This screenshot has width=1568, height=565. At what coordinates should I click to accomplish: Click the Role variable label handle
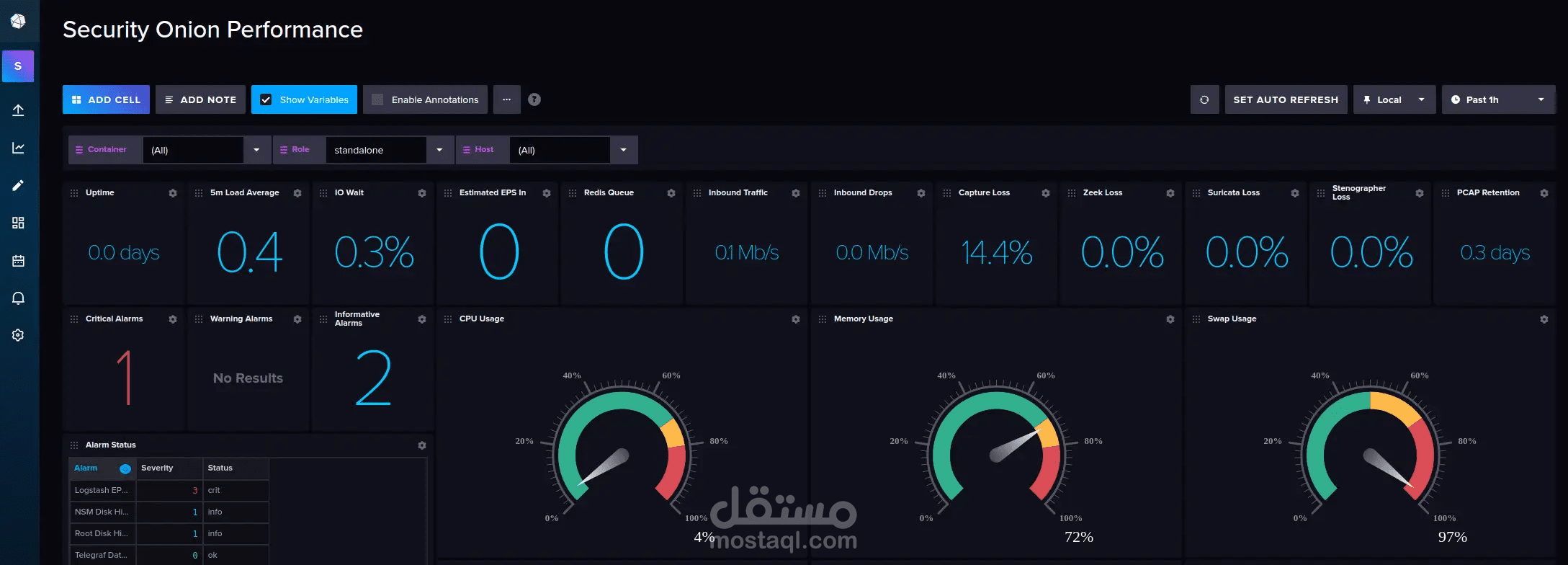299,150
